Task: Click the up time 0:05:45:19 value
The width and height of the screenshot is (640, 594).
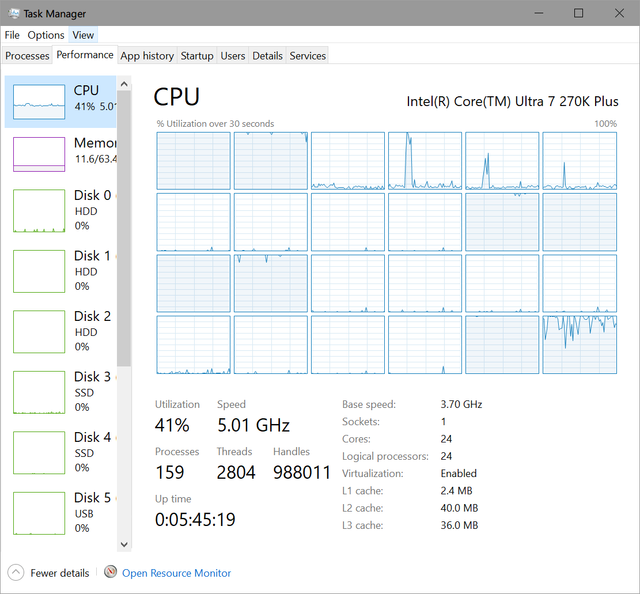Action: (x=195, y=520)
